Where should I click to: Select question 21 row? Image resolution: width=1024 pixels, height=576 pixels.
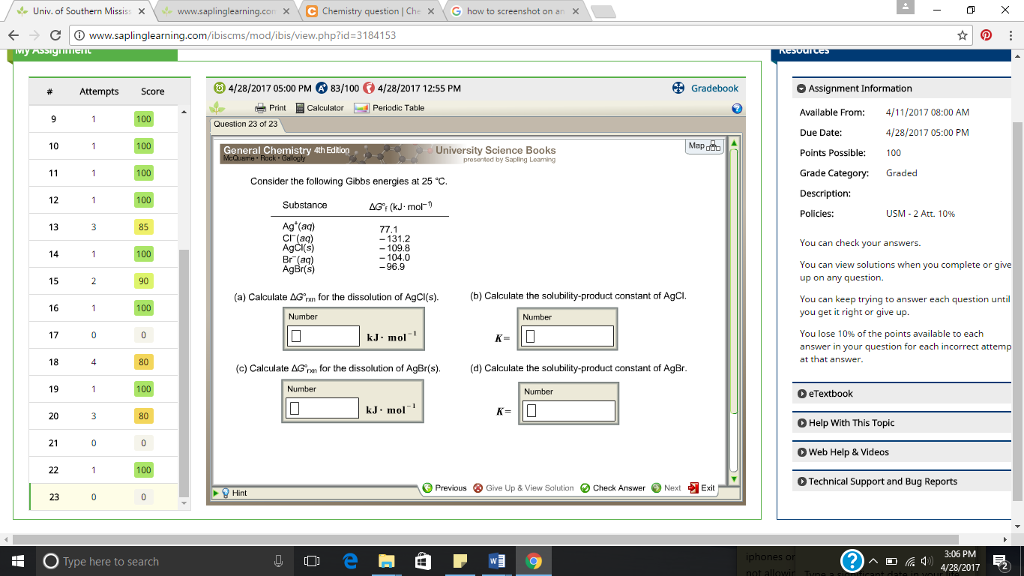click(103, 443)
